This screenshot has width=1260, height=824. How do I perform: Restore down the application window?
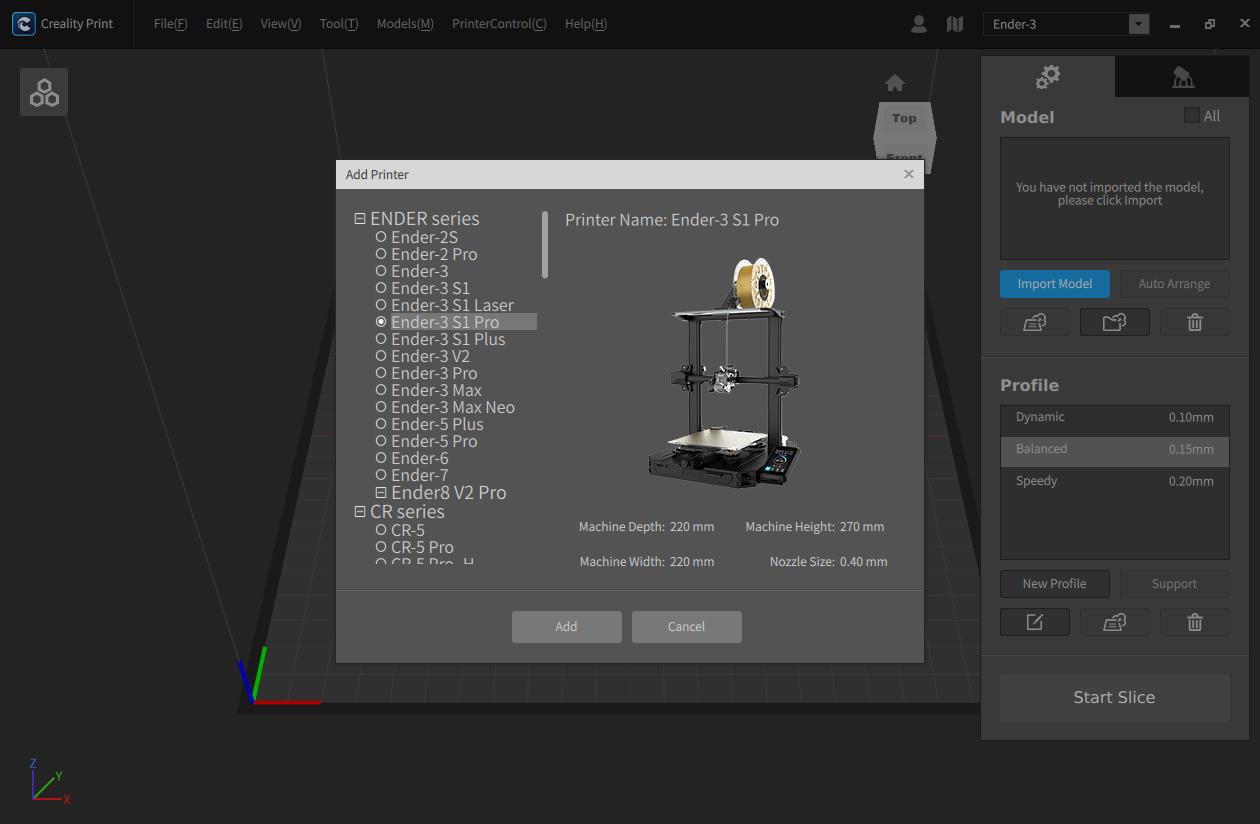click(x=1210, y=24)
